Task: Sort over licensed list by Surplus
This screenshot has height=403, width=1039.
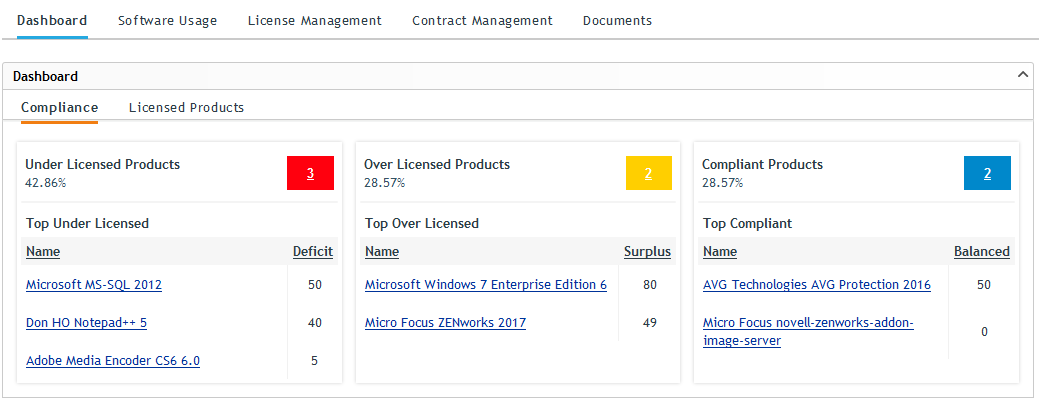Action: point(647,252)
